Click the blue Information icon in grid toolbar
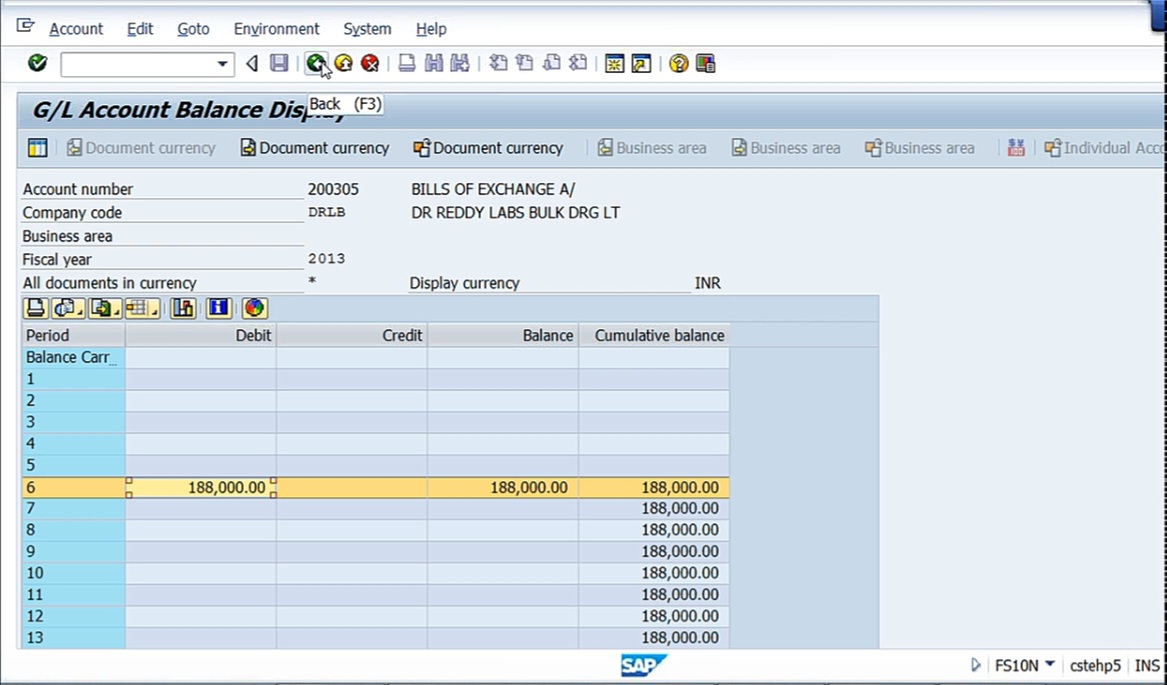 point(218,308)
